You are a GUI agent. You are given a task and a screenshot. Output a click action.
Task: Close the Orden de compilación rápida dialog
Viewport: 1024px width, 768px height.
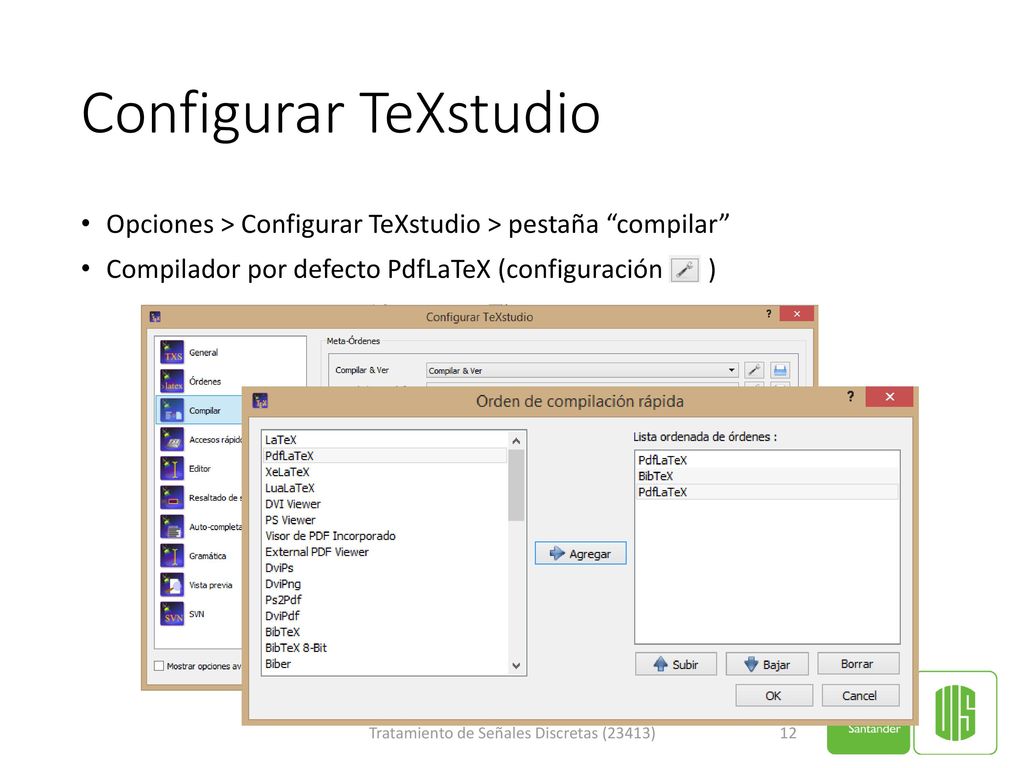pyautogui.click(x=889, y=396)
